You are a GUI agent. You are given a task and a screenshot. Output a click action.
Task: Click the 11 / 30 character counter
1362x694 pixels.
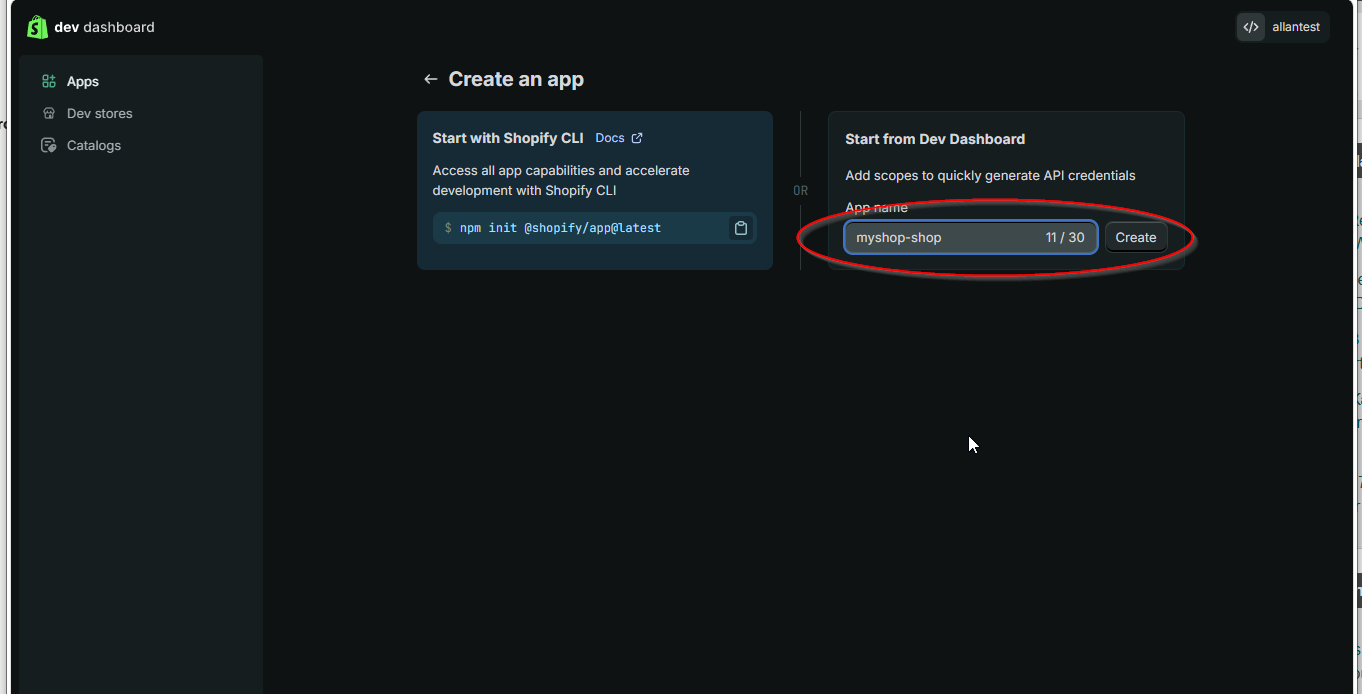coord(1065,237)
